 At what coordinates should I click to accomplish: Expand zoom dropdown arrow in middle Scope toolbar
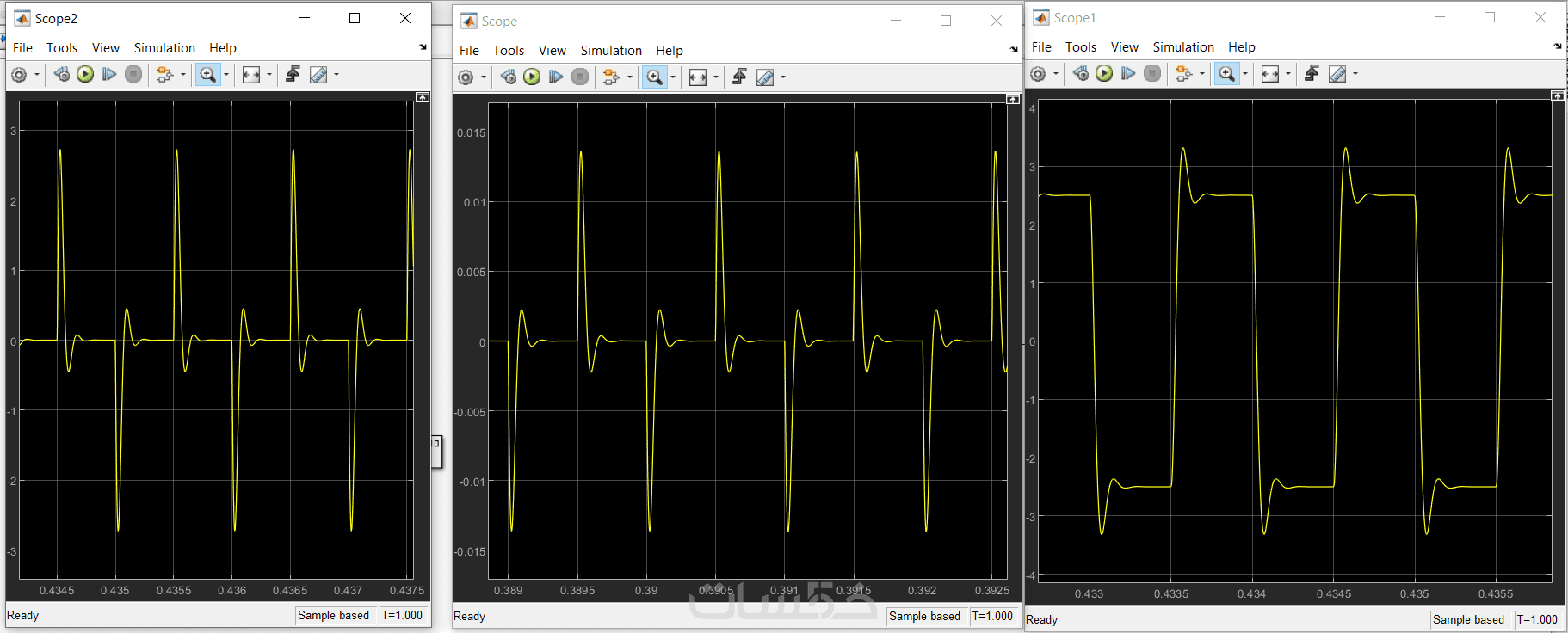tap(673, 77)
